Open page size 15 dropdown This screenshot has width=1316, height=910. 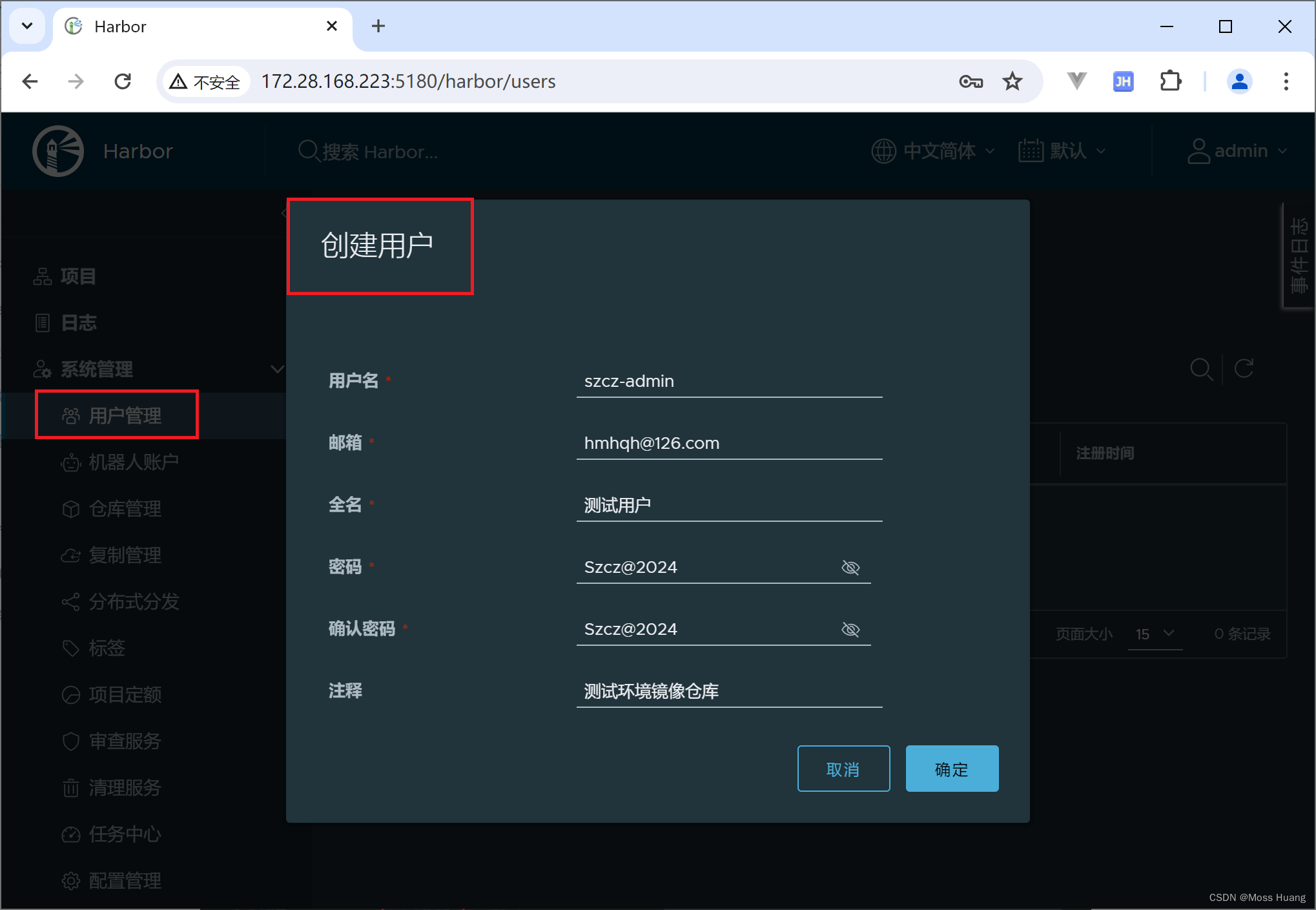pos(1155,634)
